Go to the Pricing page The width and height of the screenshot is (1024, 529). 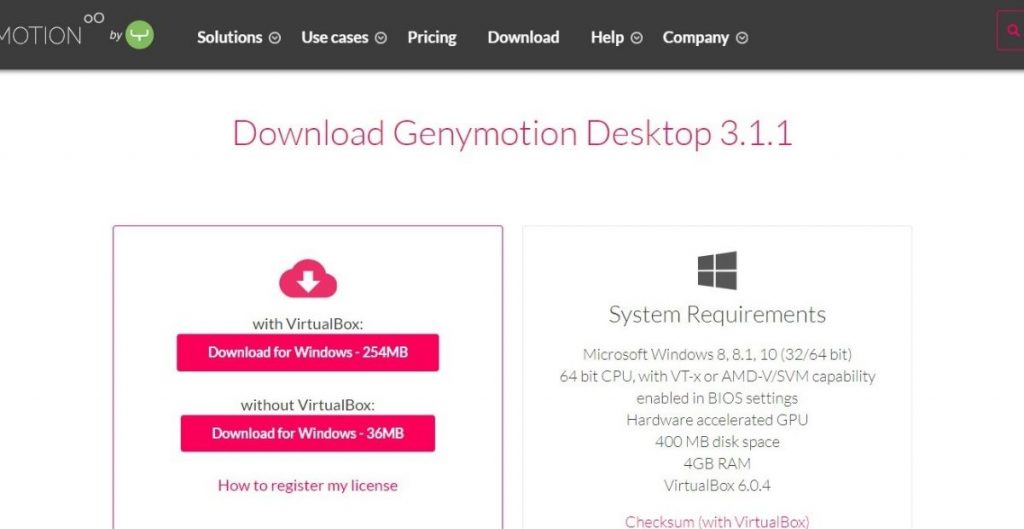point(432,38)
